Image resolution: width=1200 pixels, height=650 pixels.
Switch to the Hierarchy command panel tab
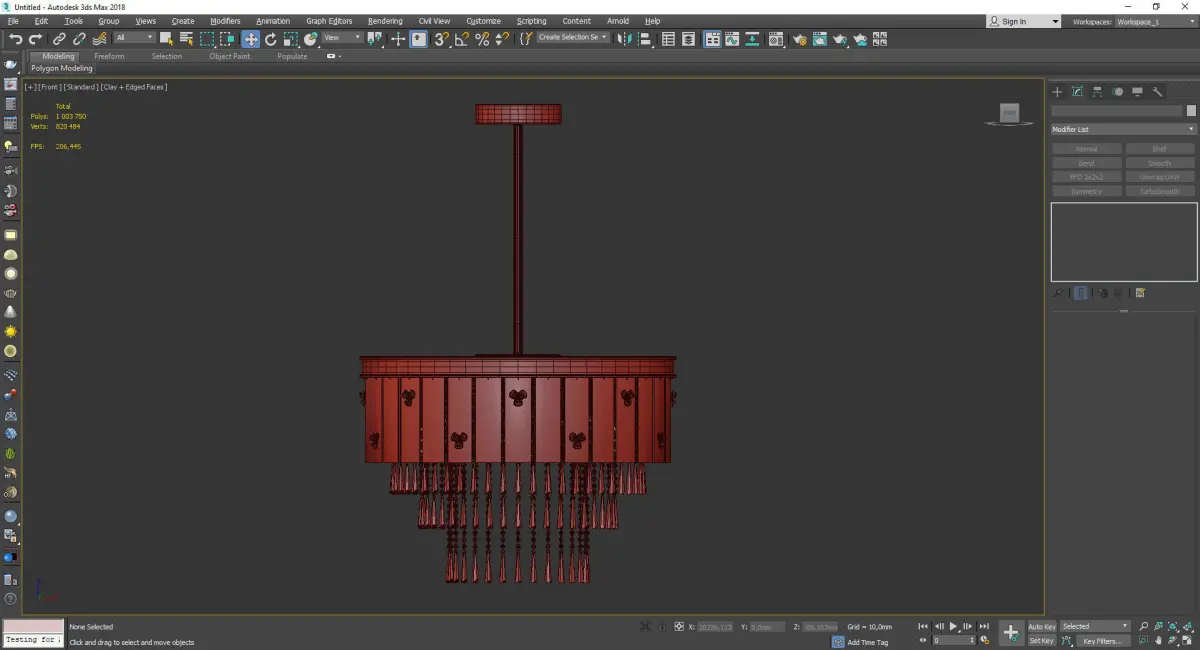[1097, 92]
